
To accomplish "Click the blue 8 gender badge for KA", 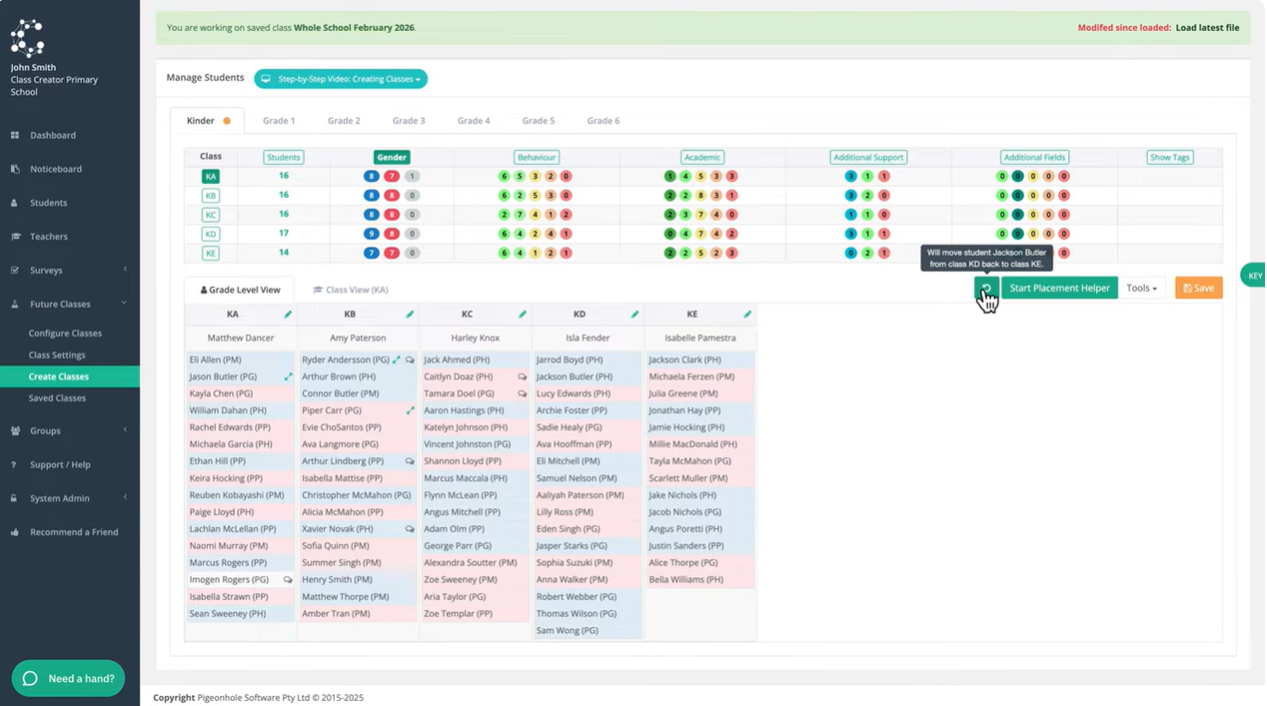I will (372, 176).
